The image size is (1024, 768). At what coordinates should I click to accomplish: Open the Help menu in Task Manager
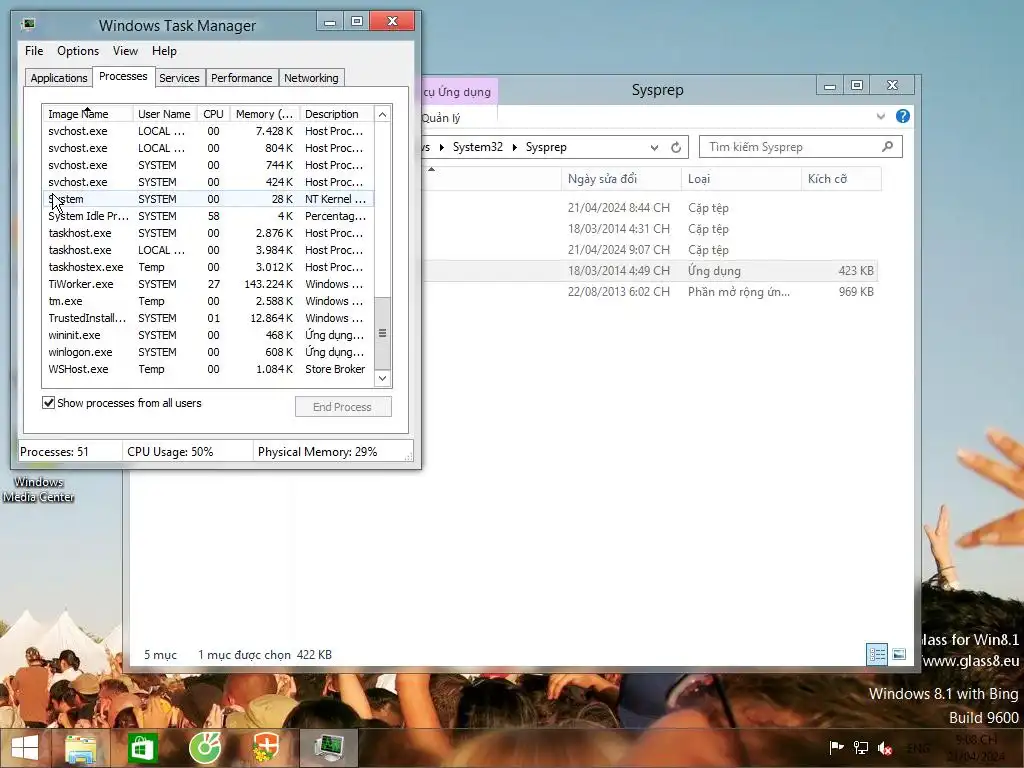tap(164, 51)
